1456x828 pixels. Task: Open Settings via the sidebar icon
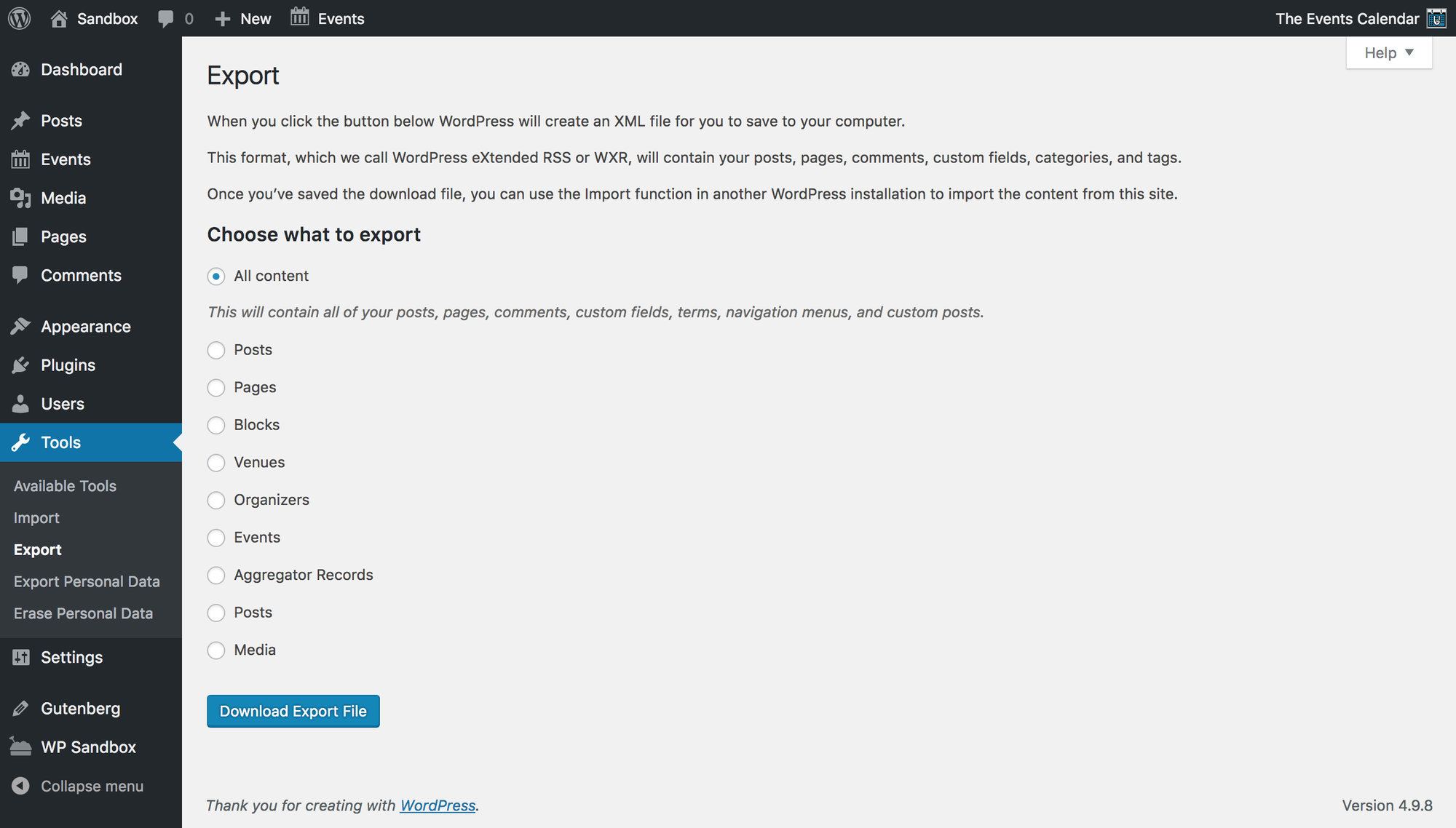[21, 657]
